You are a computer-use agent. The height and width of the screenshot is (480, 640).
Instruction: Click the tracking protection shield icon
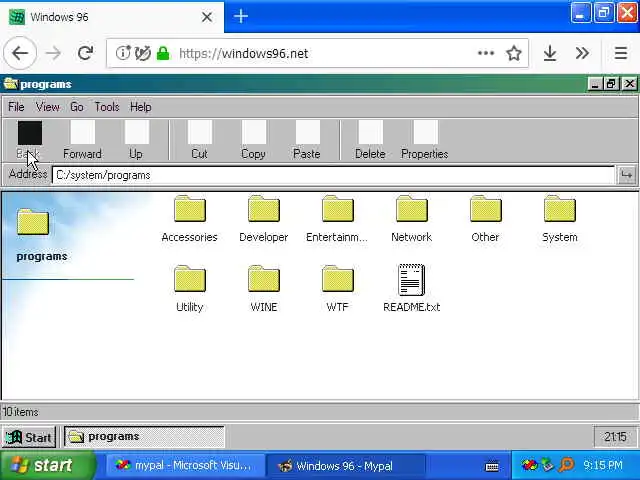click(x=143, y=53)
